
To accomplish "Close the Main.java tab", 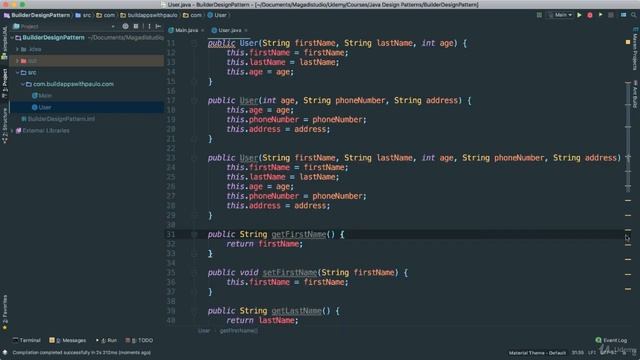I will point(202,31).
